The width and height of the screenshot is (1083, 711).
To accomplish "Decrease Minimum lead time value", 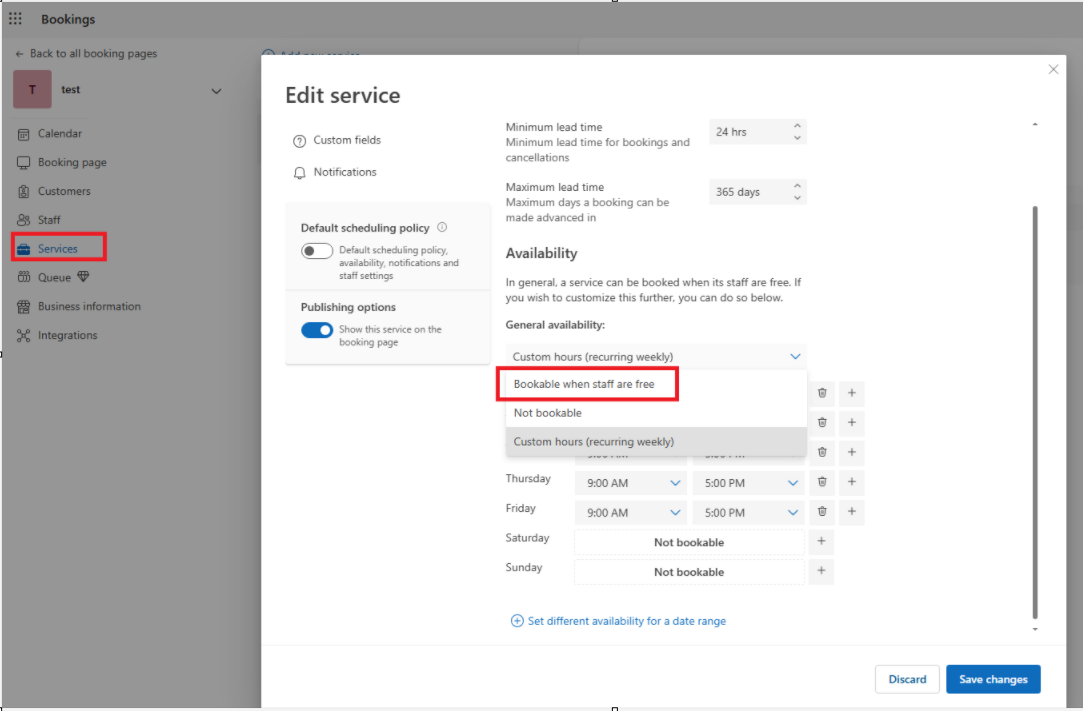I will point(797,138).
